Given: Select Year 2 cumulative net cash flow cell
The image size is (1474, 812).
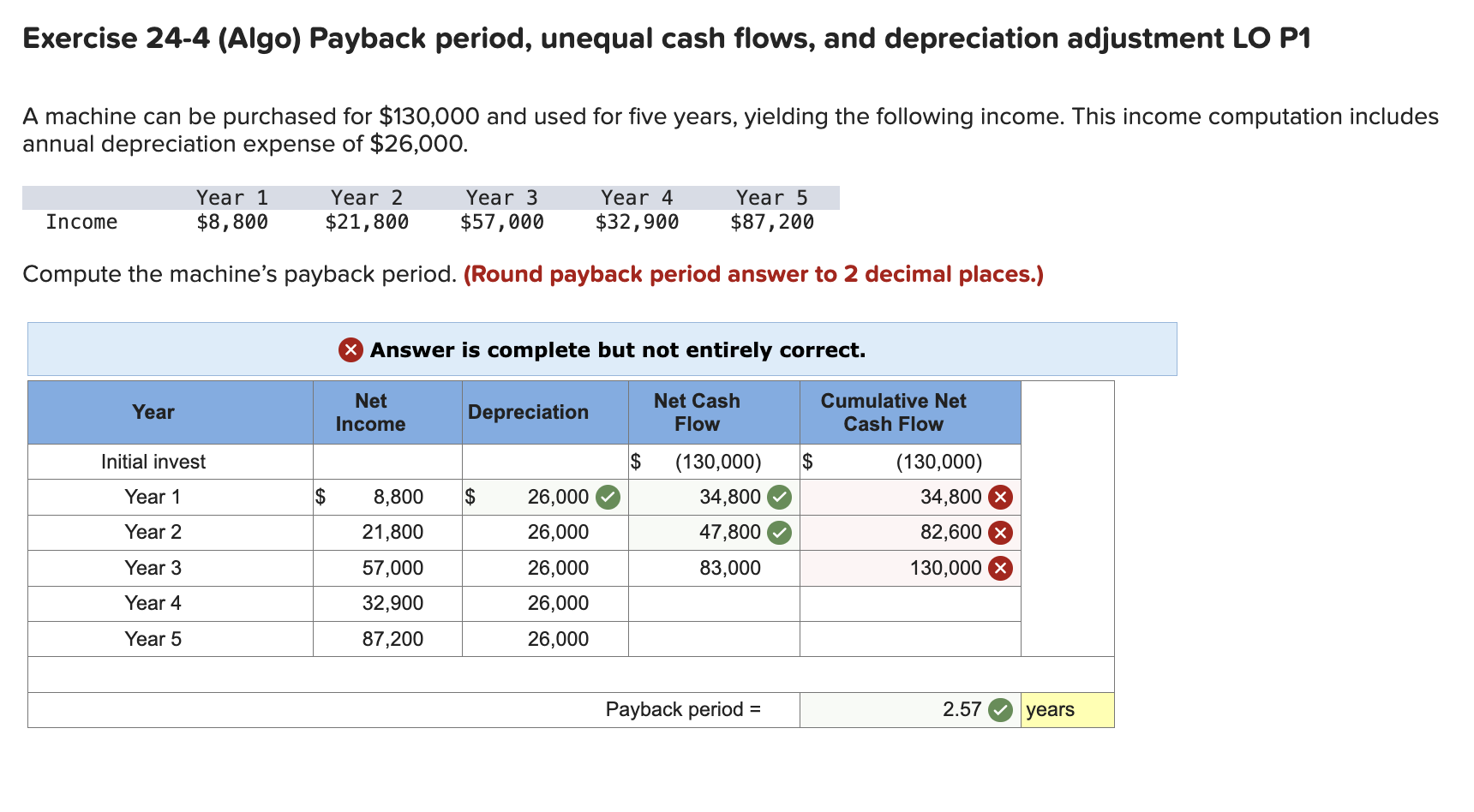Looking at the screenshot, I should point(910,533).
